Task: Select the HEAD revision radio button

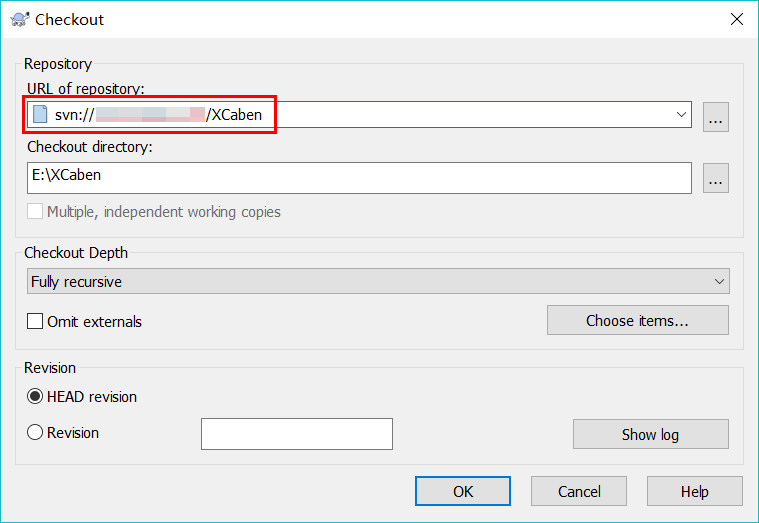Action: [36, 397]
